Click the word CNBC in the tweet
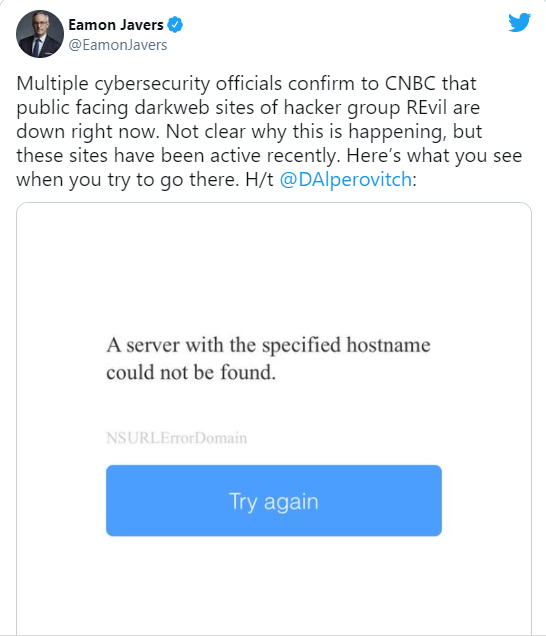This screenshot has width=546, height=636. [410, 84]
